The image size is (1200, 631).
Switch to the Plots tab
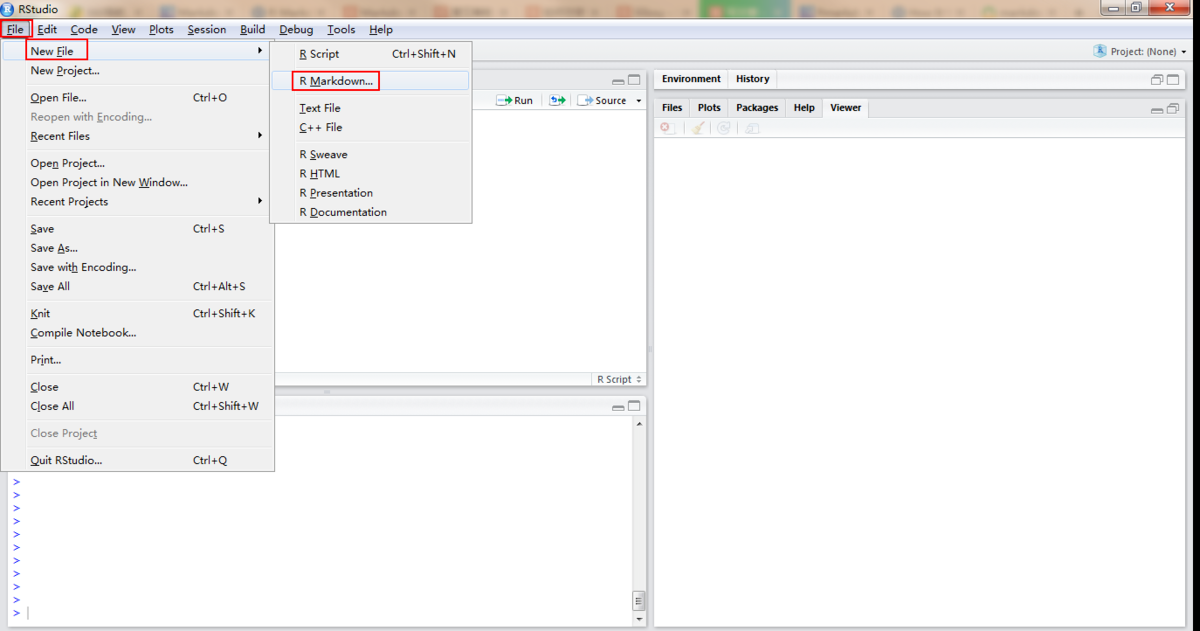[709, 108]
